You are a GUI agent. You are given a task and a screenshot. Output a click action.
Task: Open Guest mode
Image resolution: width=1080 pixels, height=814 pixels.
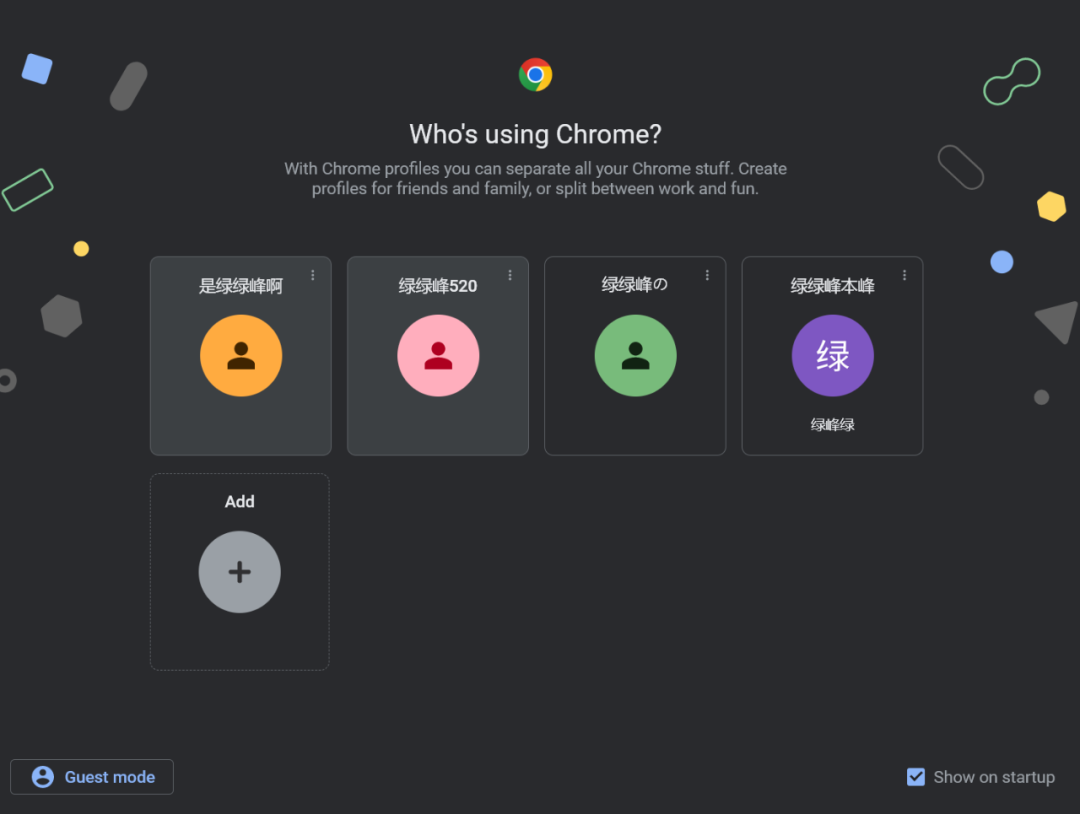[x=109, y=777]
